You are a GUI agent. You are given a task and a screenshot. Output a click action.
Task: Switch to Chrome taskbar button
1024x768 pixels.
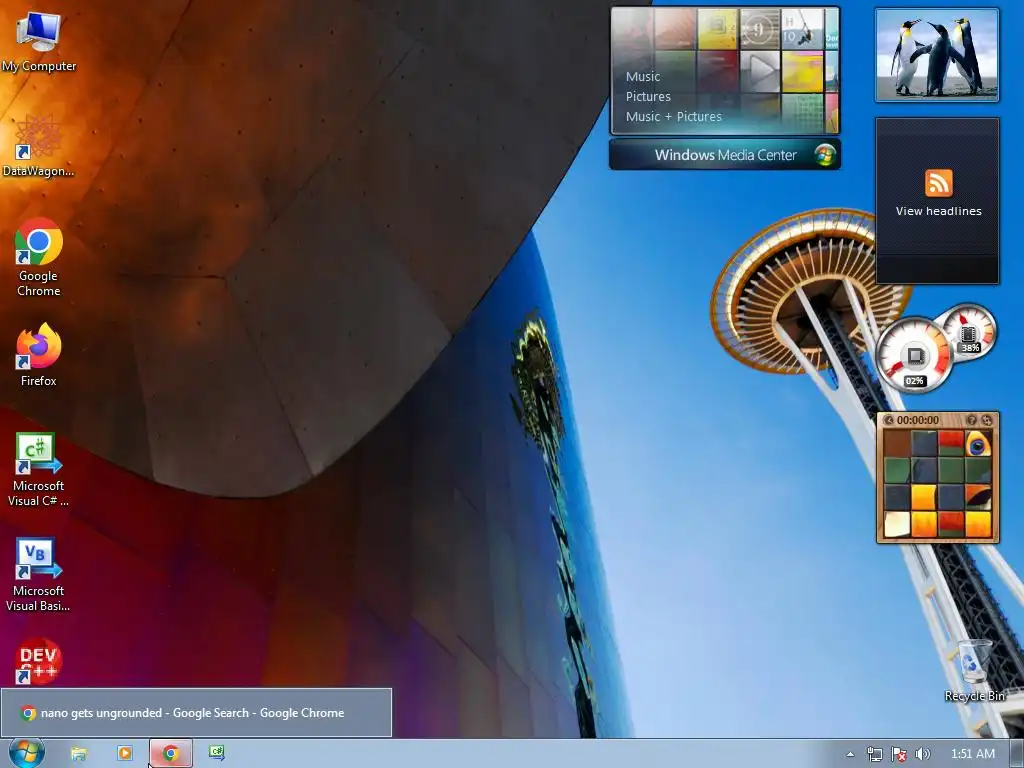click(171, 754)
